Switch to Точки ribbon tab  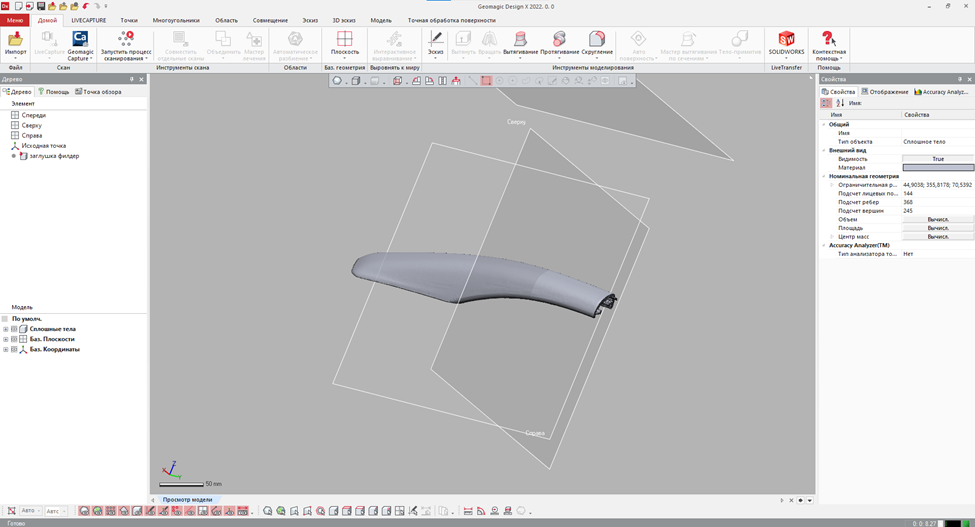point(129,21)
